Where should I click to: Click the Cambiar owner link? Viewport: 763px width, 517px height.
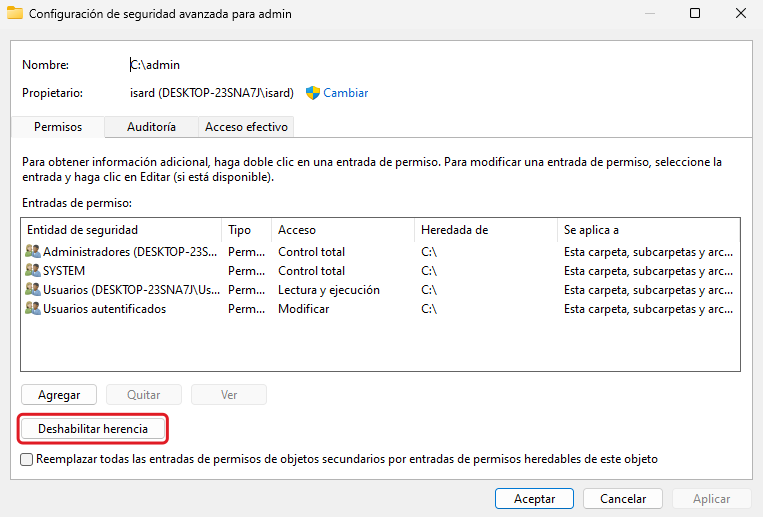pyautogui.click(x=345, y=93)
